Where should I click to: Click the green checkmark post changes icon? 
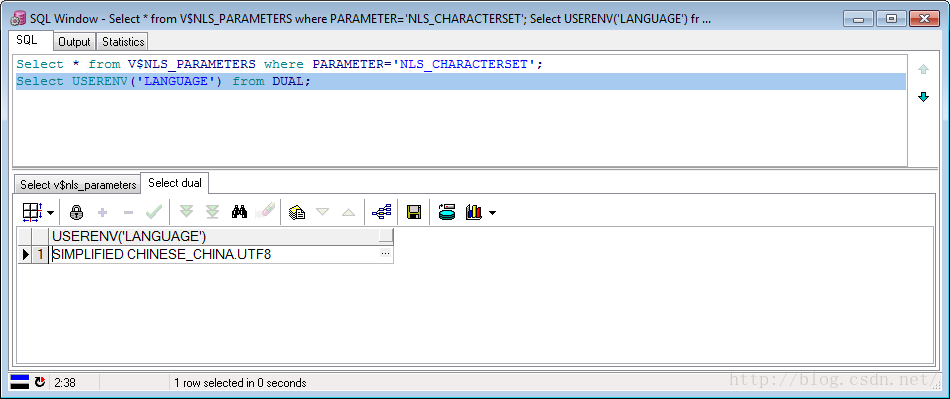tap(154, 212)
